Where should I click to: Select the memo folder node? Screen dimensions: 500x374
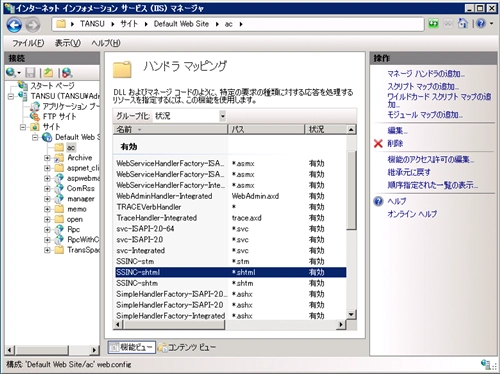point(77,209)
